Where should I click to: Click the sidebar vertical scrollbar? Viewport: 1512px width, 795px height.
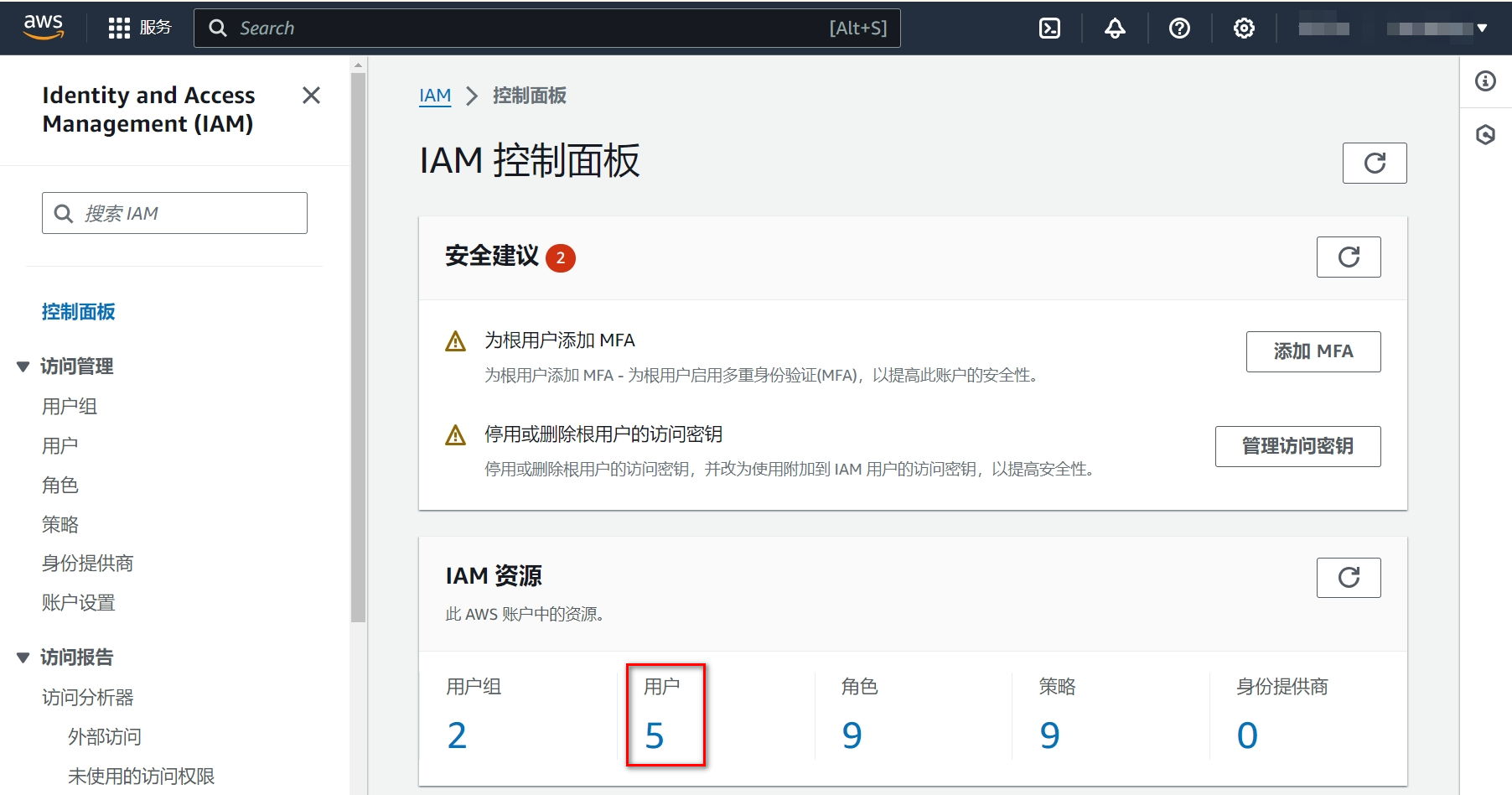tap(359, 348)
